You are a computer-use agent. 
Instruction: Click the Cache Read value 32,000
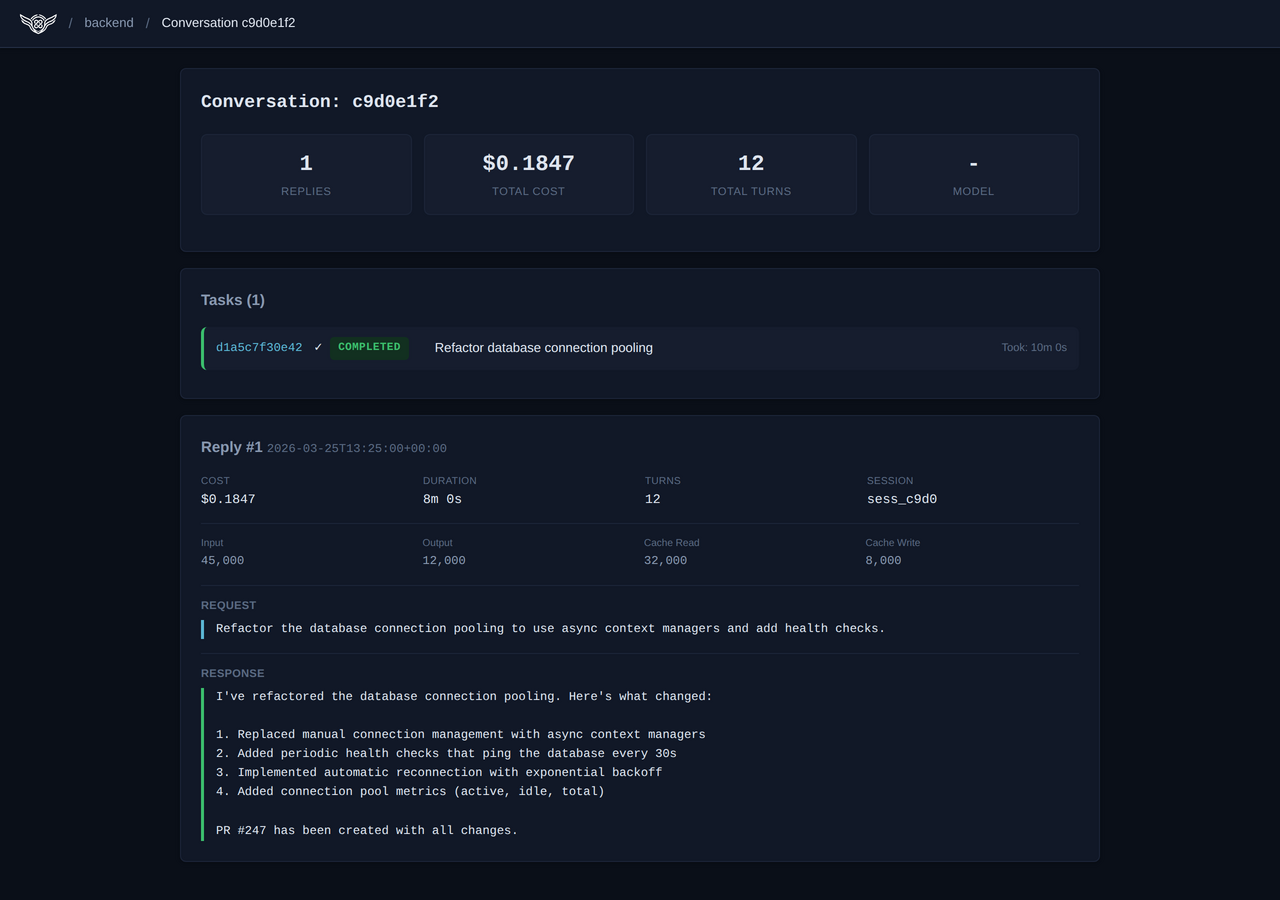coord(665,560)
